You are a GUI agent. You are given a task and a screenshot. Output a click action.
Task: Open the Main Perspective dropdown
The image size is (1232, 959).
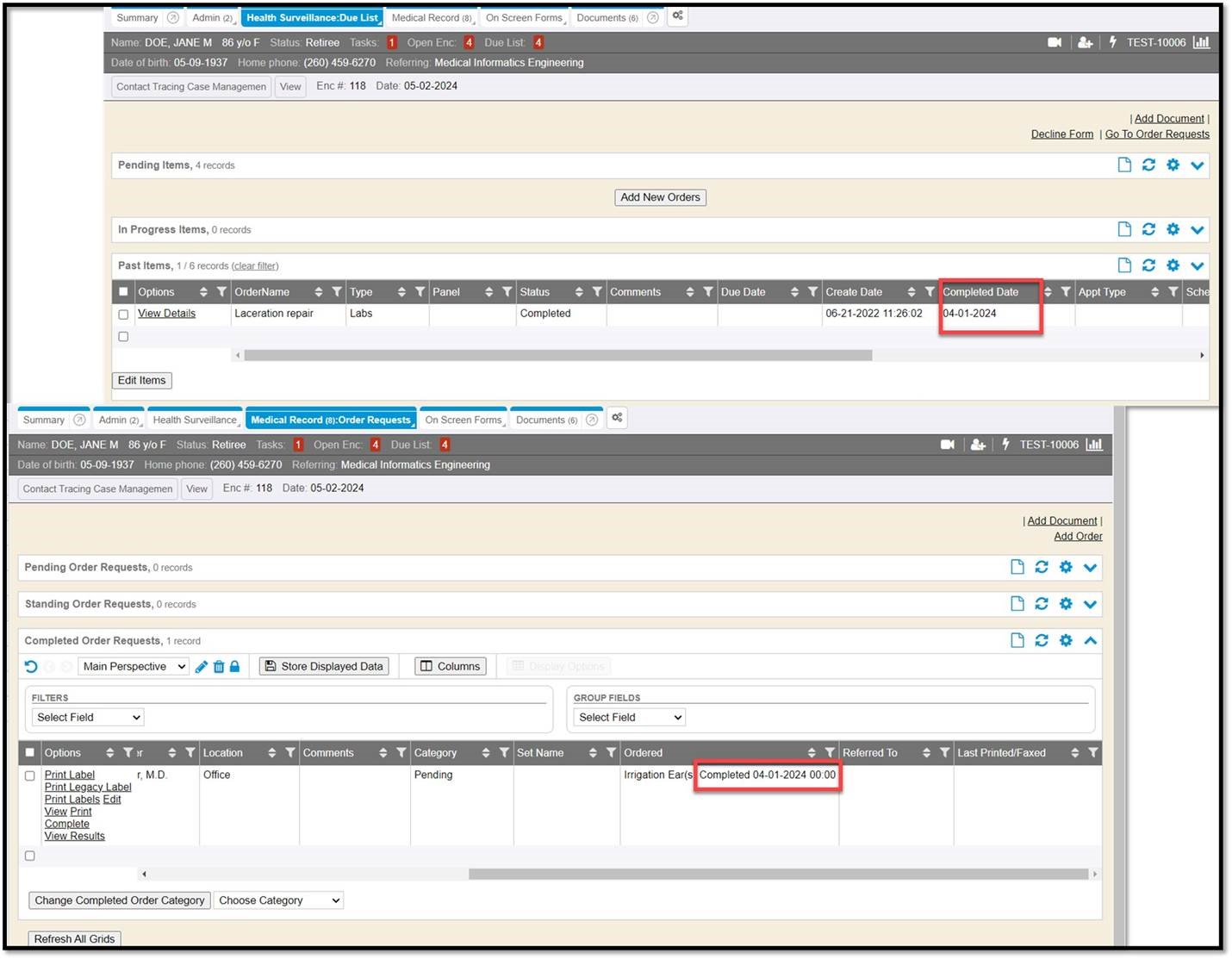(134, 667)
